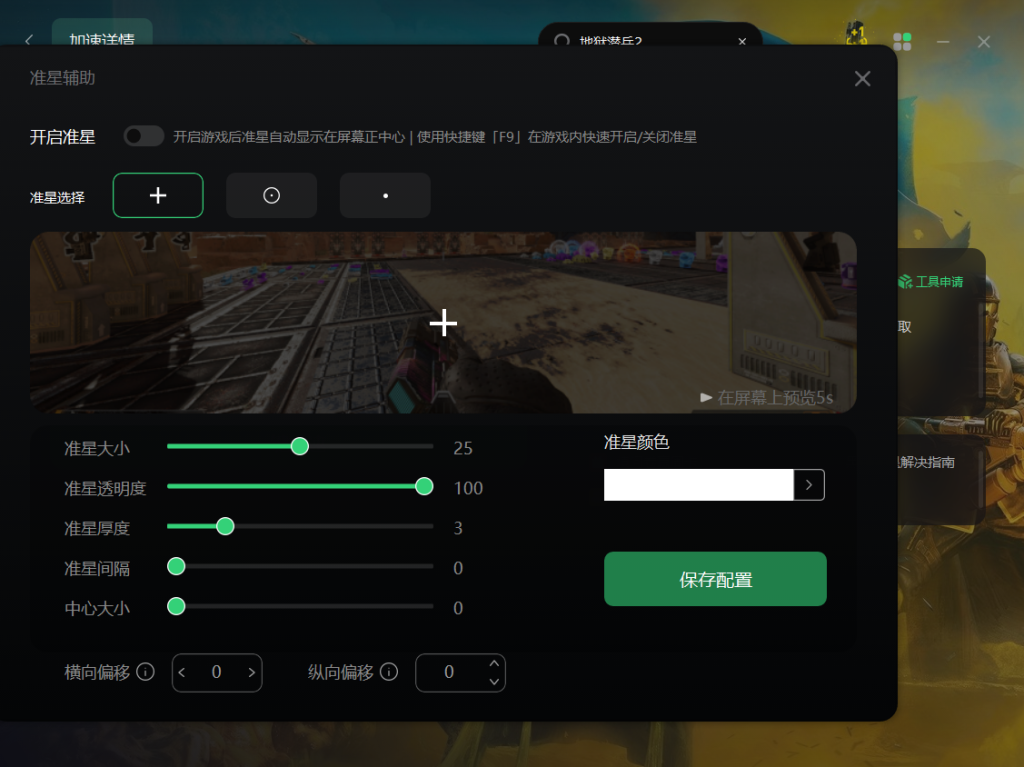
Task: Click the white 准星颜色 color swatch
Action: pyautogui.click(x=698, y=485)
